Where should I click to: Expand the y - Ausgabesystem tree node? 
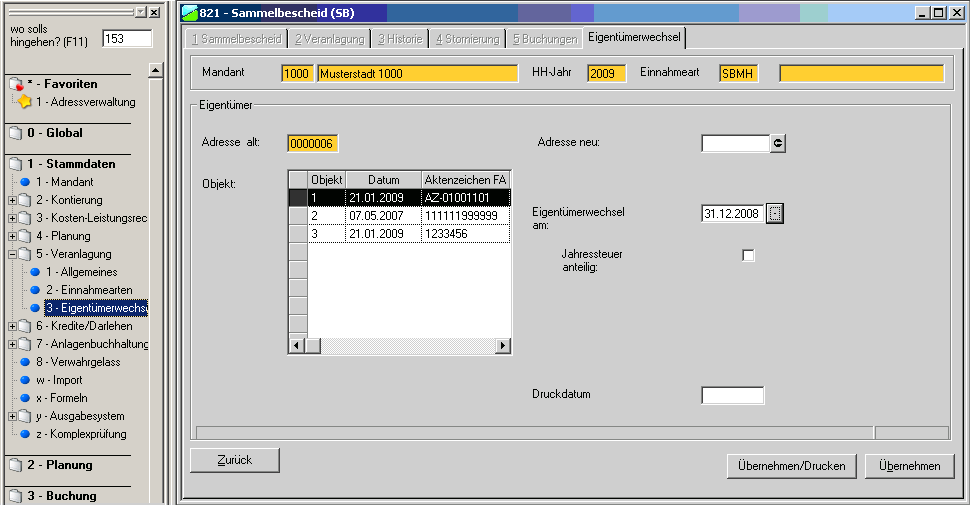click(12, 416)
